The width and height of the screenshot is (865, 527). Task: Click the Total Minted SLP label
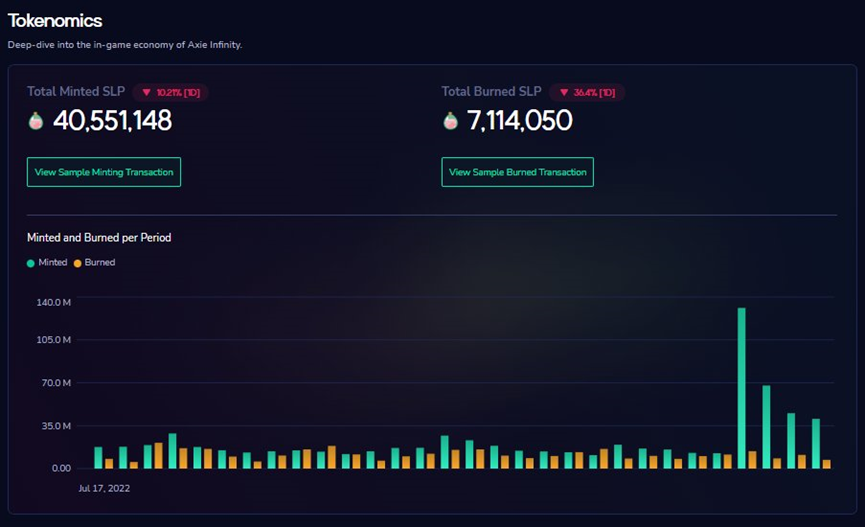[x=76, y=92]
